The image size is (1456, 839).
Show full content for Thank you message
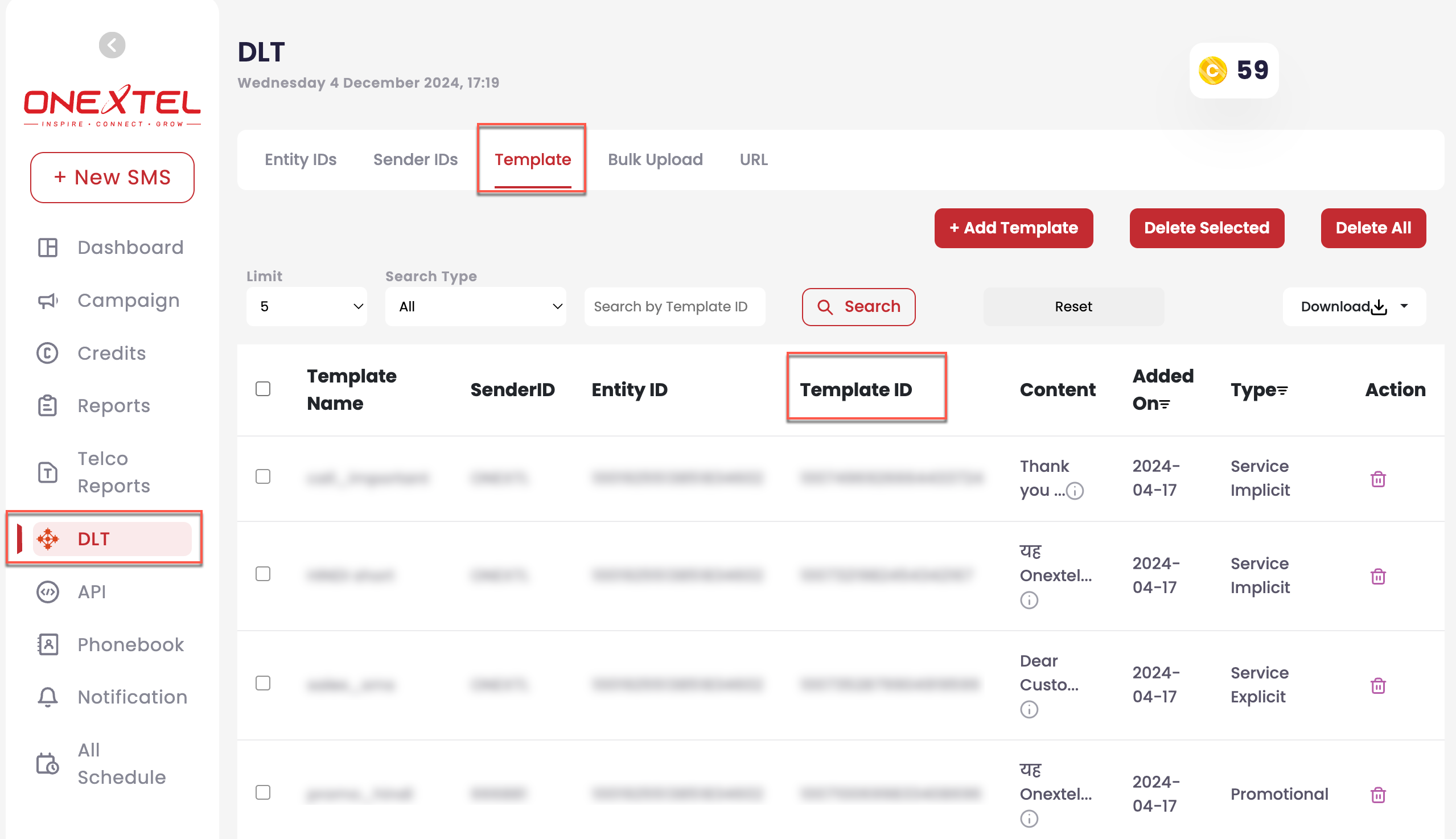tap(1075, 491)
